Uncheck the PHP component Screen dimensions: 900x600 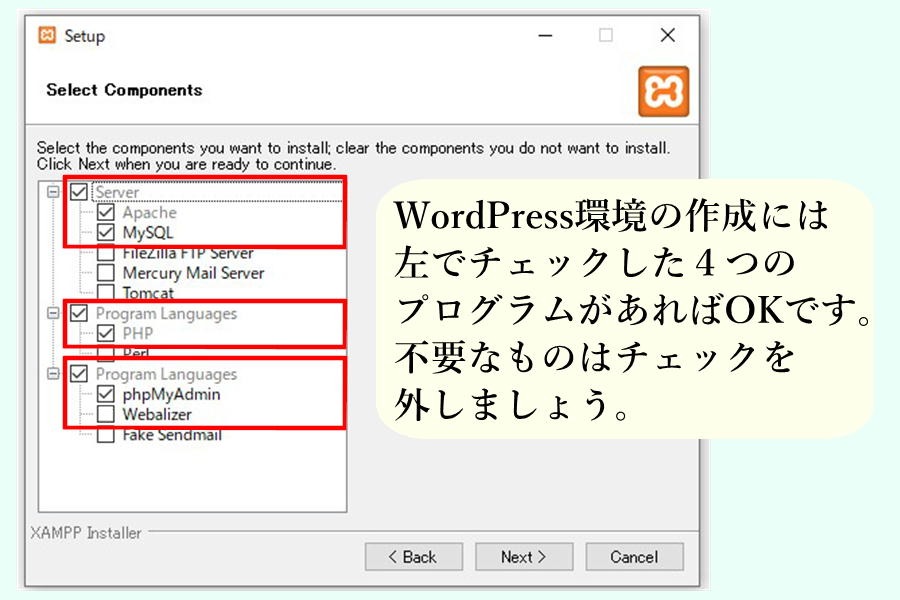point(105,333)
